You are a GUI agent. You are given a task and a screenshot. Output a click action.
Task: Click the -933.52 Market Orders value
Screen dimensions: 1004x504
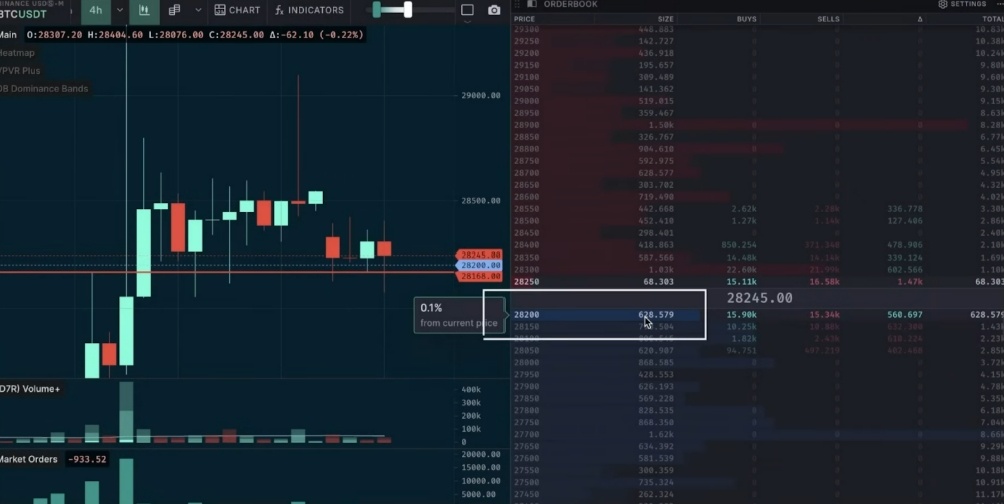point(86,459)
